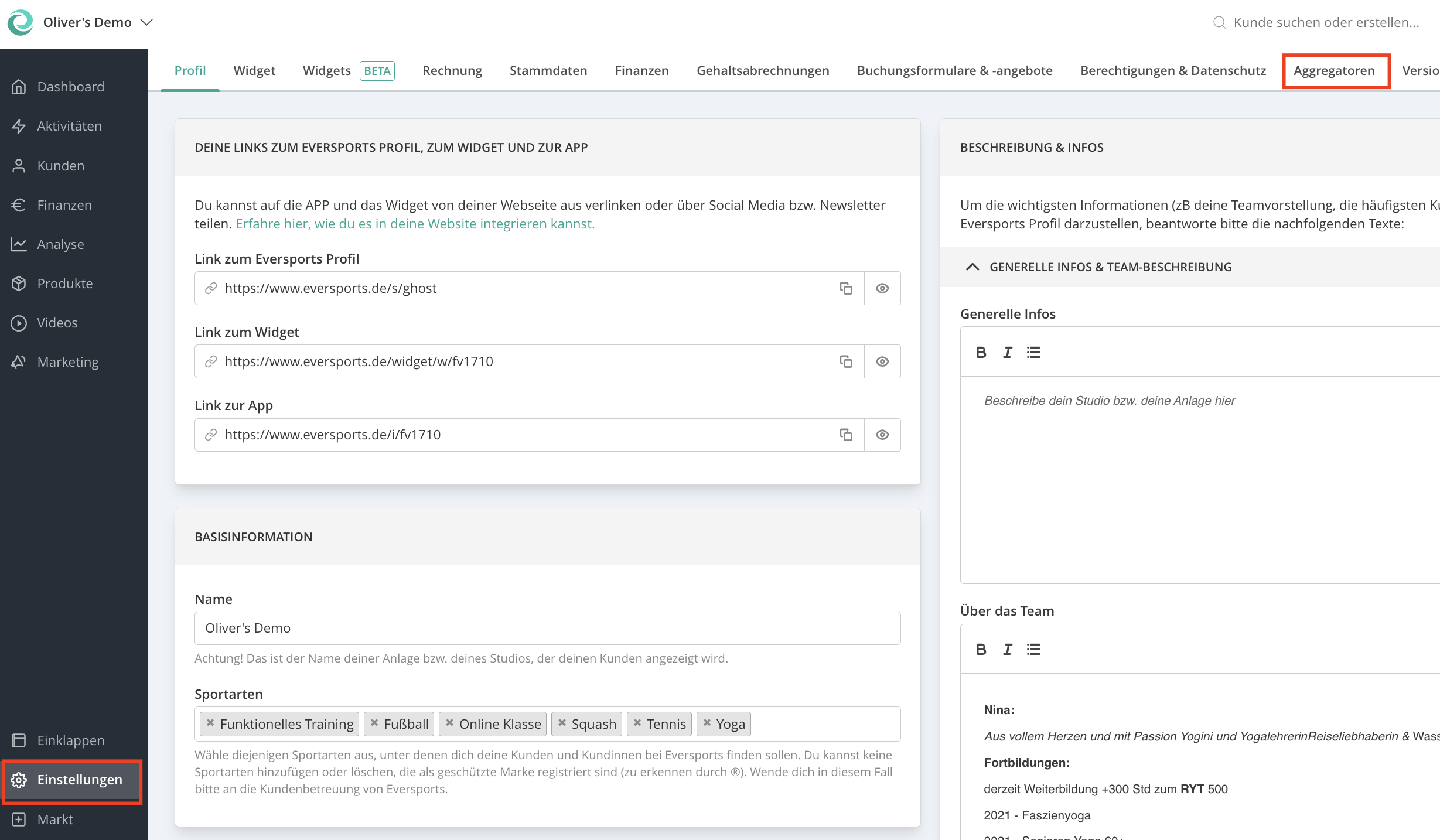1440x840 pixels.
Task: Click the Nina: text in team editor
Action: (999, 710)
